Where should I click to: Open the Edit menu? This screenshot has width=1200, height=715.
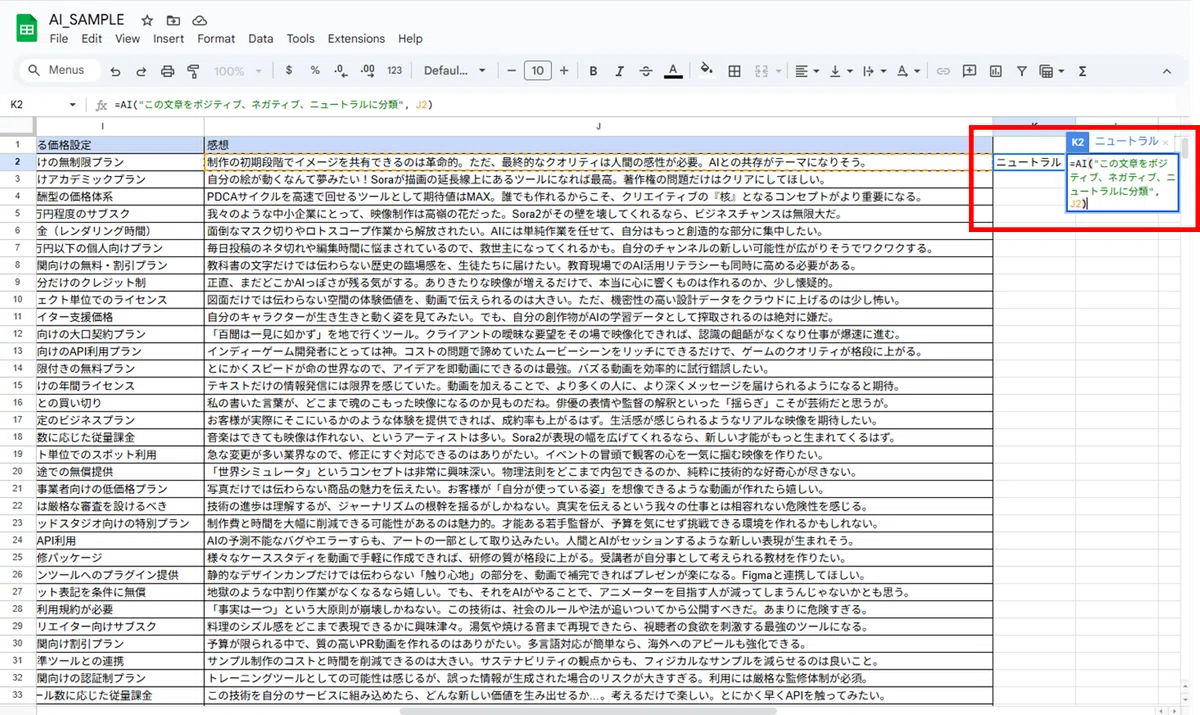92,39
